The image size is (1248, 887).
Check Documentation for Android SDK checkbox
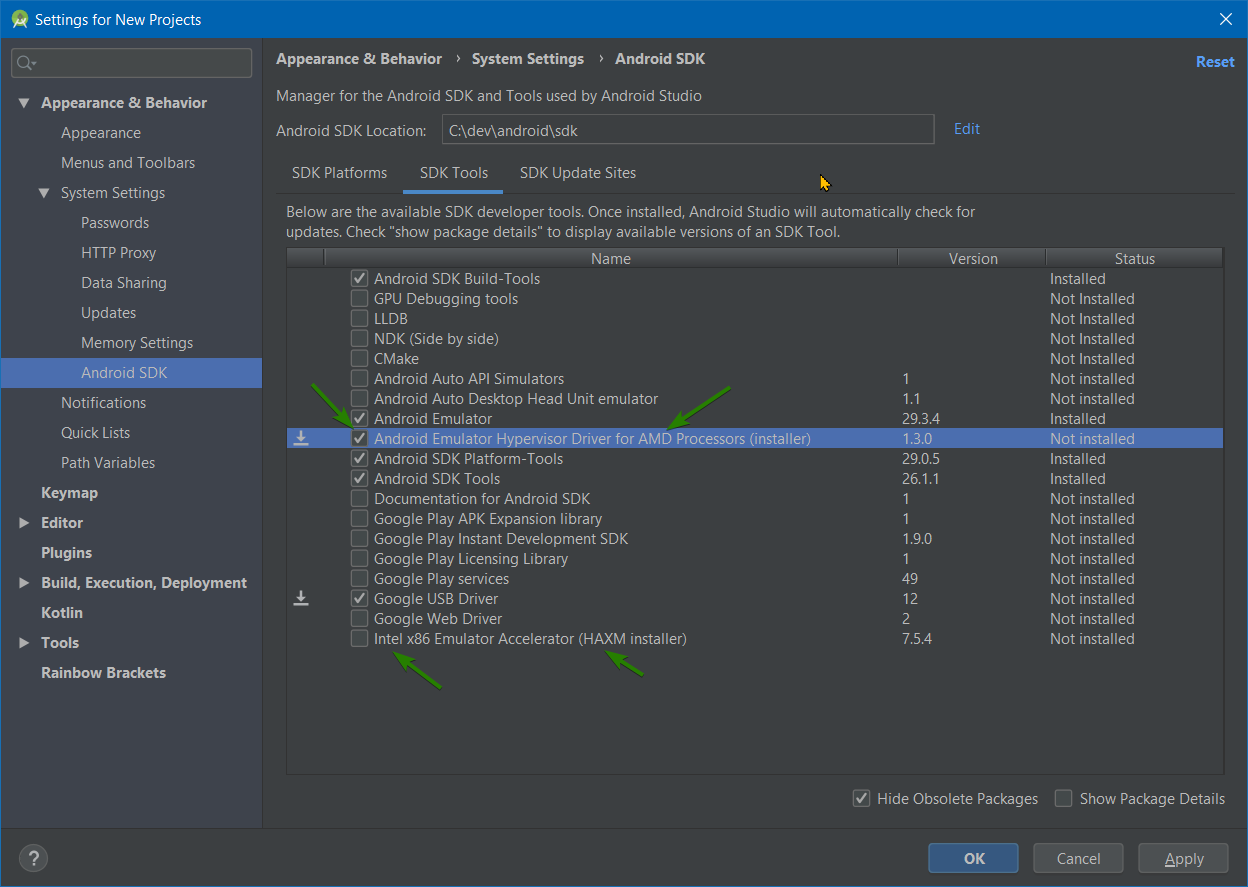pyautogui.click(x=359, y=499)
